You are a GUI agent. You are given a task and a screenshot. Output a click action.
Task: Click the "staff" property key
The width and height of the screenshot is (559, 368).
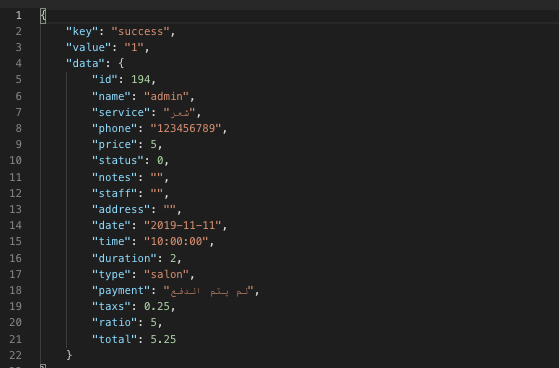coord(114,193)
